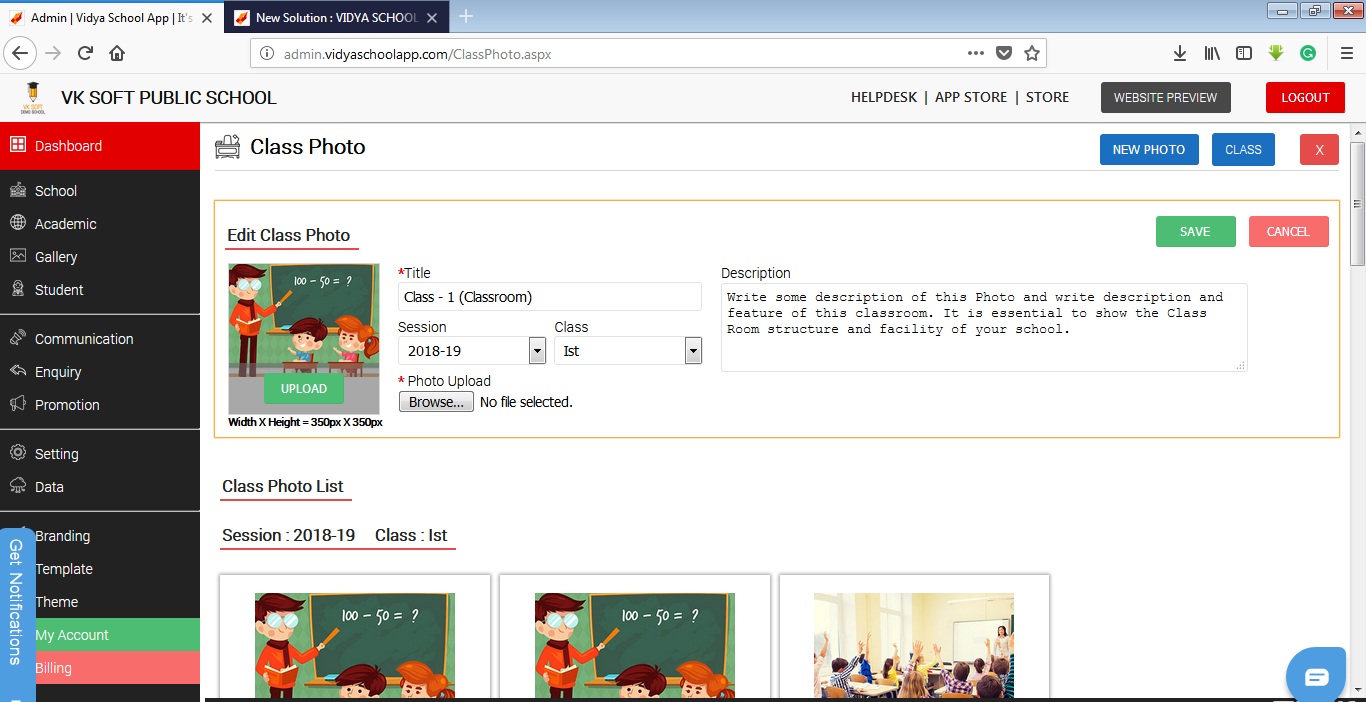This screenshot has height=702, width=1366.
Task: Switch to the New Solution VIDYA SCHOOL tab
Action: click(336, 17)
